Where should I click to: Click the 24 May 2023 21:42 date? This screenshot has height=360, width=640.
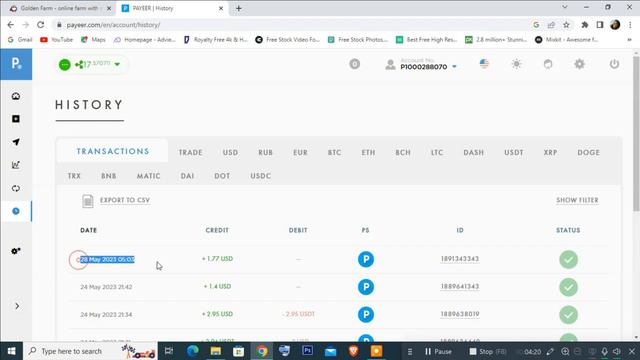[x=106, y=287]
